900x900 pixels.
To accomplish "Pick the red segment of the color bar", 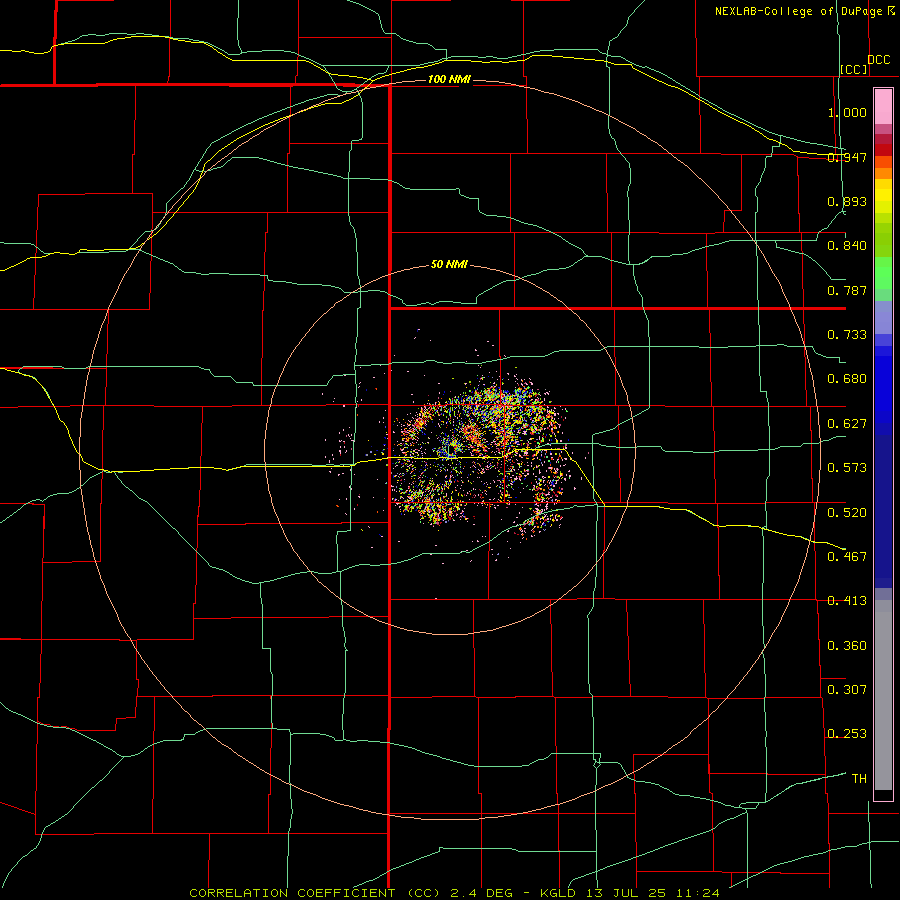I will (883, 149).
